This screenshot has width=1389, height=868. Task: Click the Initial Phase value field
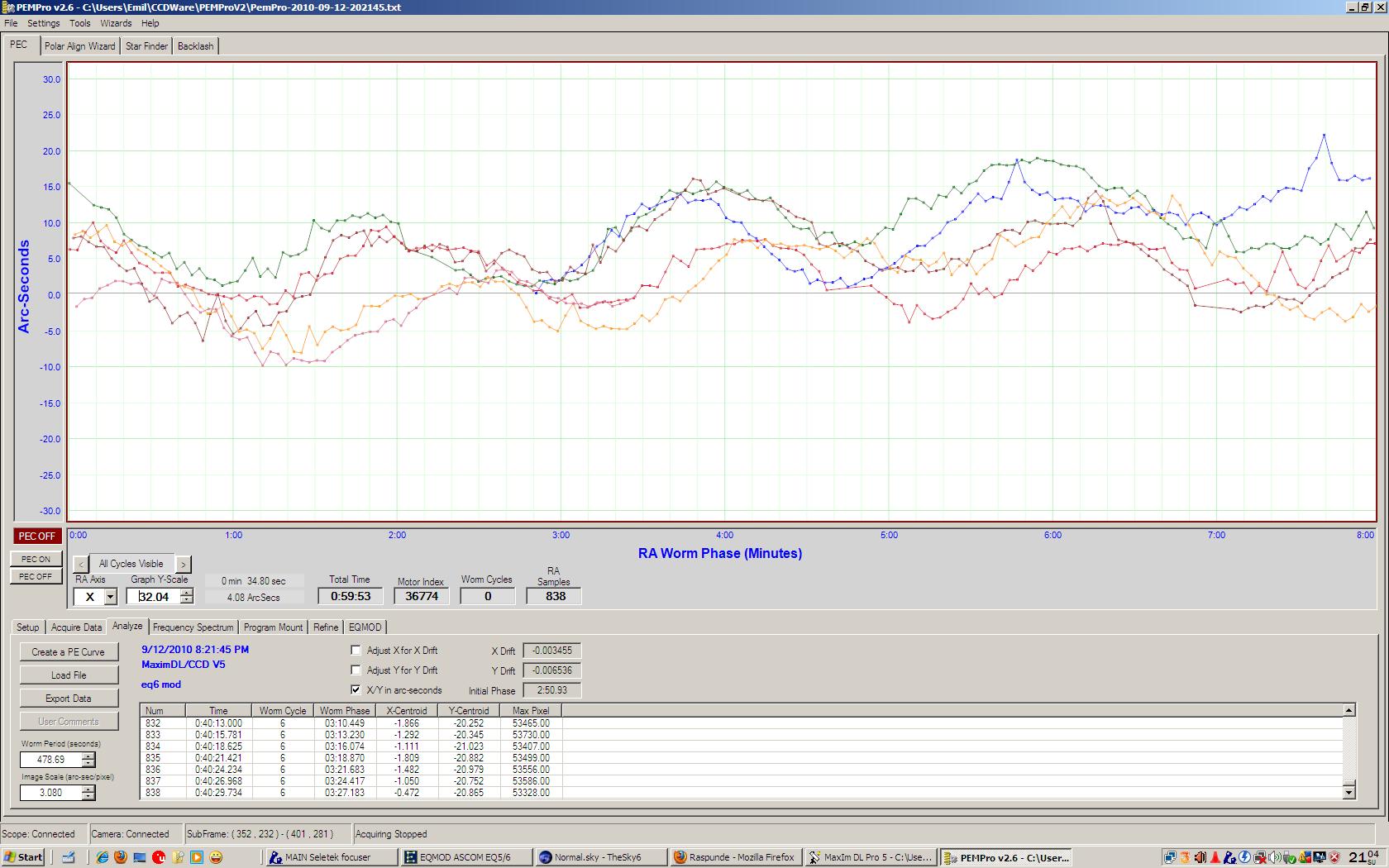coord(552,690)
